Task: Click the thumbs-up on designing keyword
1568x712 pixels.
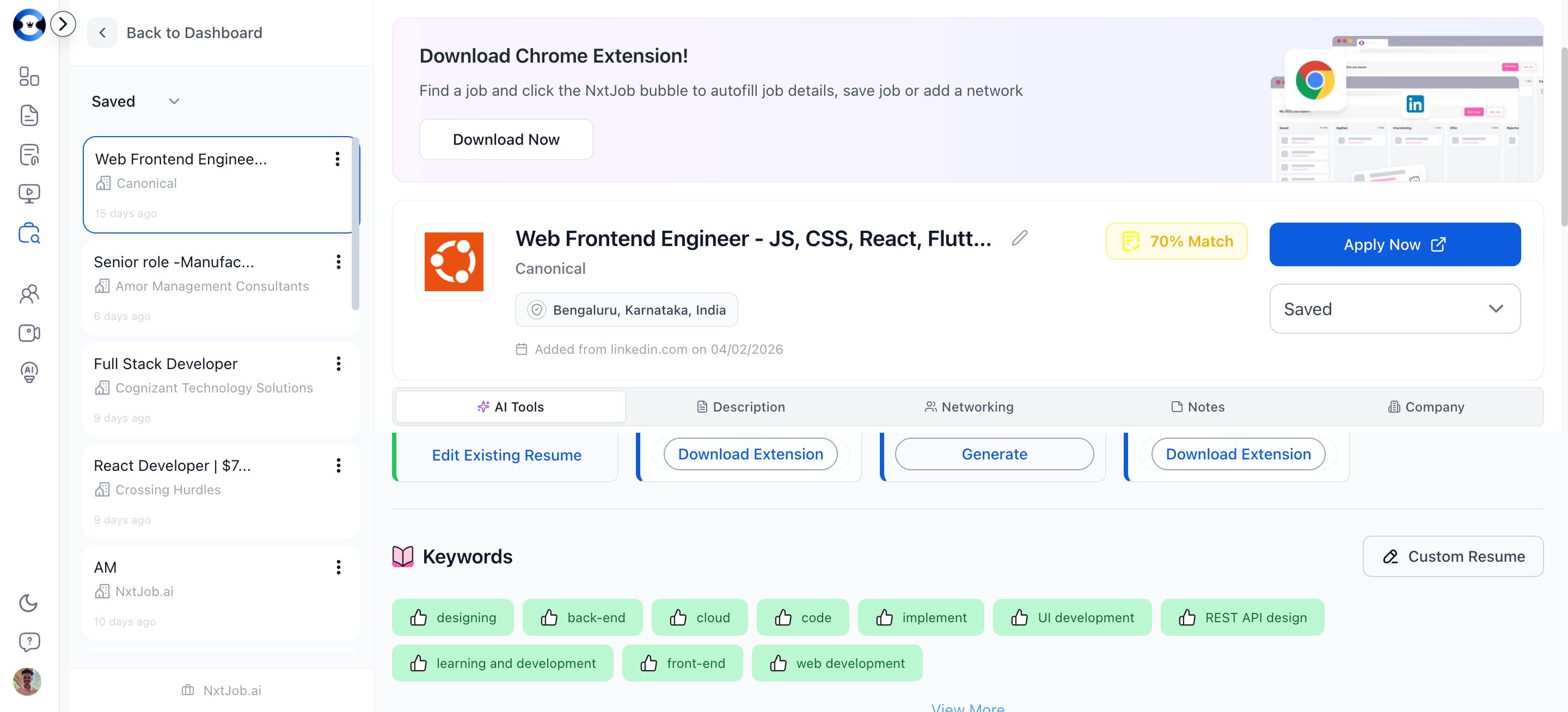Action: tap(419, 618)
